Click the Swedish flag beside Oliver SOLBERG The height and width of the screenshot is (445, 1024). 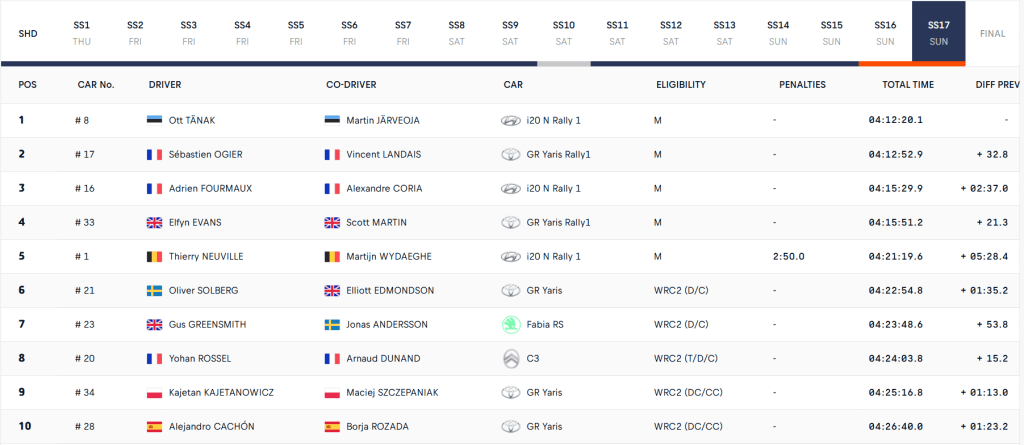pyautogui.click(x=154, y=290)
